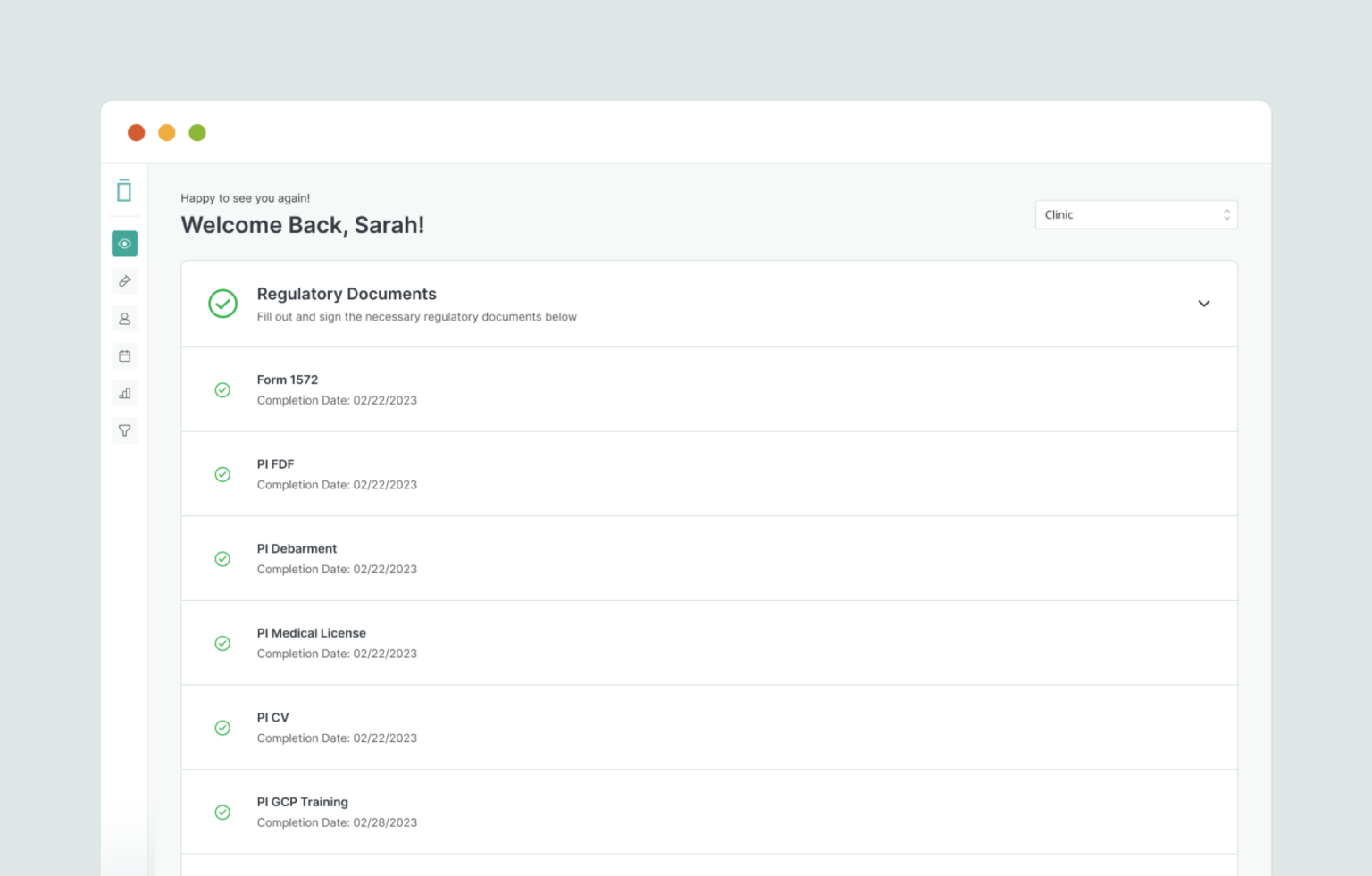Toggle the PI Debarment completion checkmark
Image resolution: width=1372 pixels, height=876 pixels.
222,559
